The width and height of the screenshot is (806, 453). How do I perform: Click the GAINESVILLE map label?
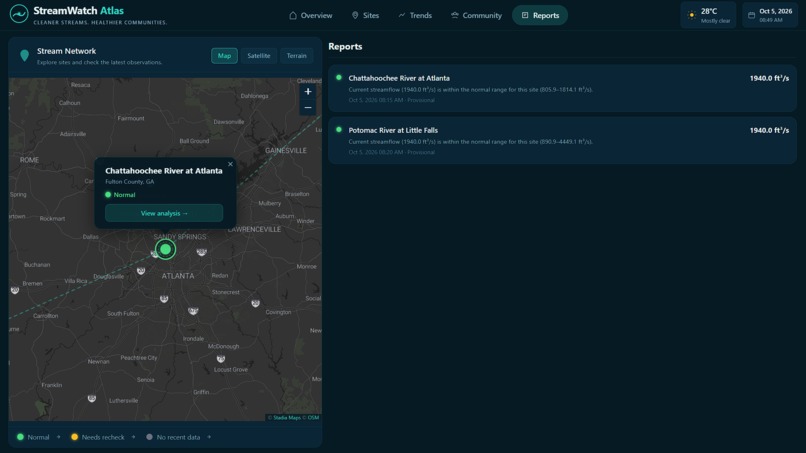(x=286, y=151)
